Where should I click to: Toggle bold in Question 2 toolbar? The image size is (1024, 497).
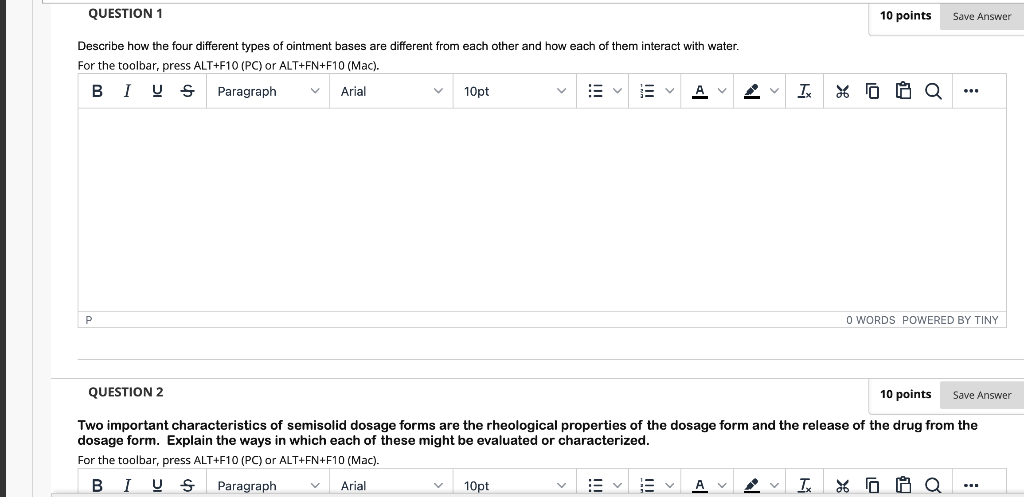tap(97, 486)
